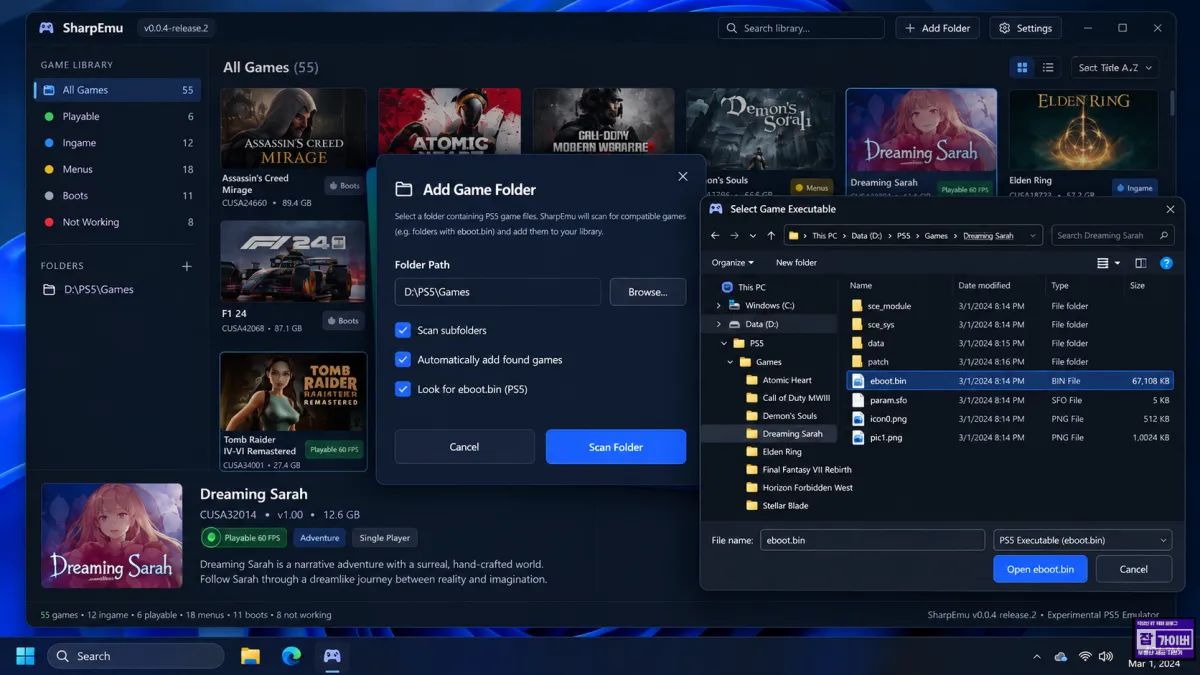Open file dialog help icon
1200x675 pixels.
tap(1166, 263)
